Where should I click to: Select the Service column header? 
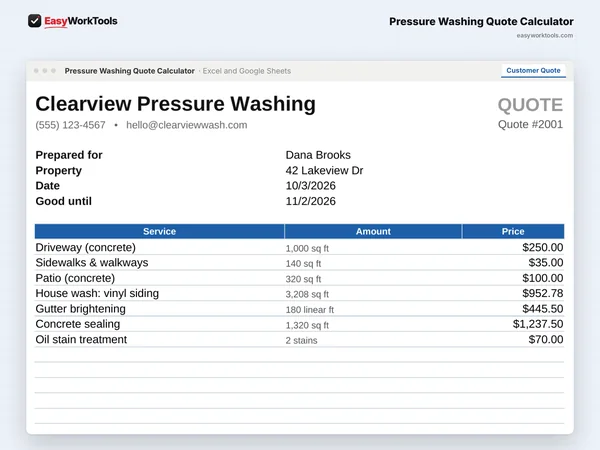[160, 232]
